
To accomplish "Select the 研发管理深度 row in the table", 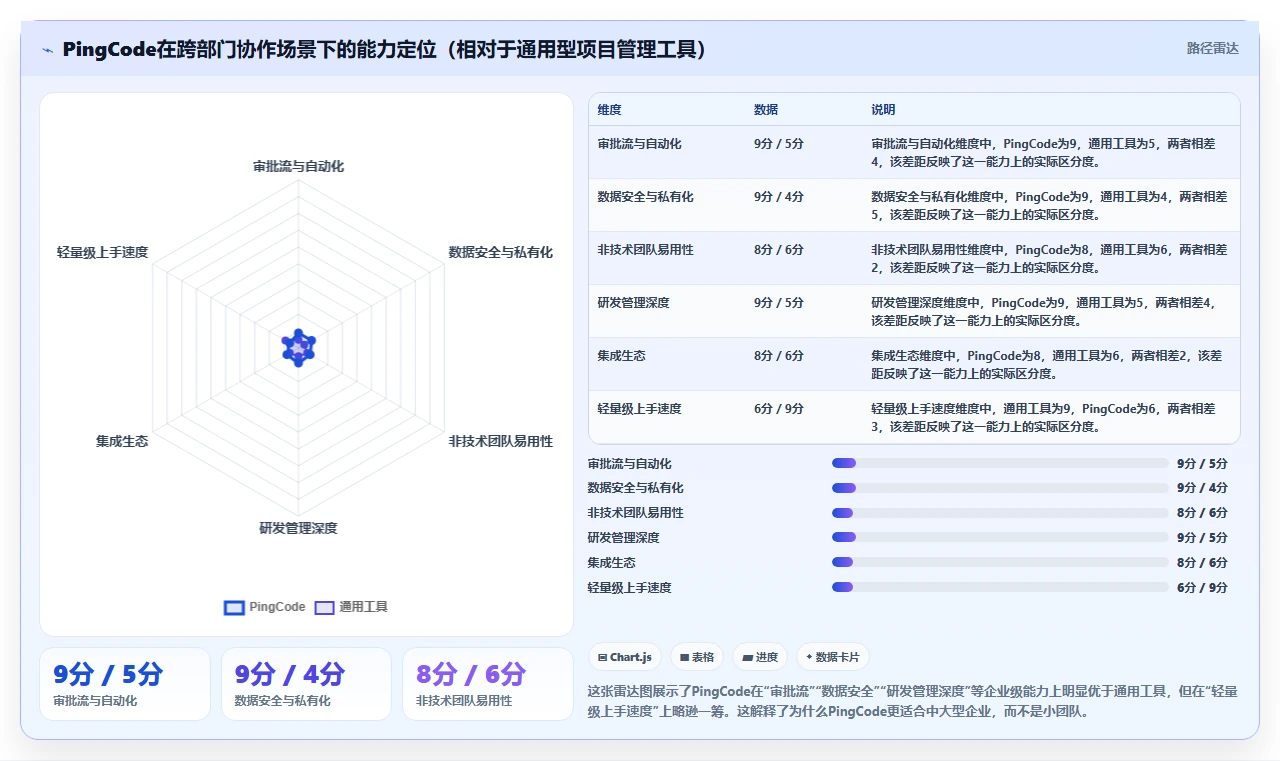I will coord(914,311).
